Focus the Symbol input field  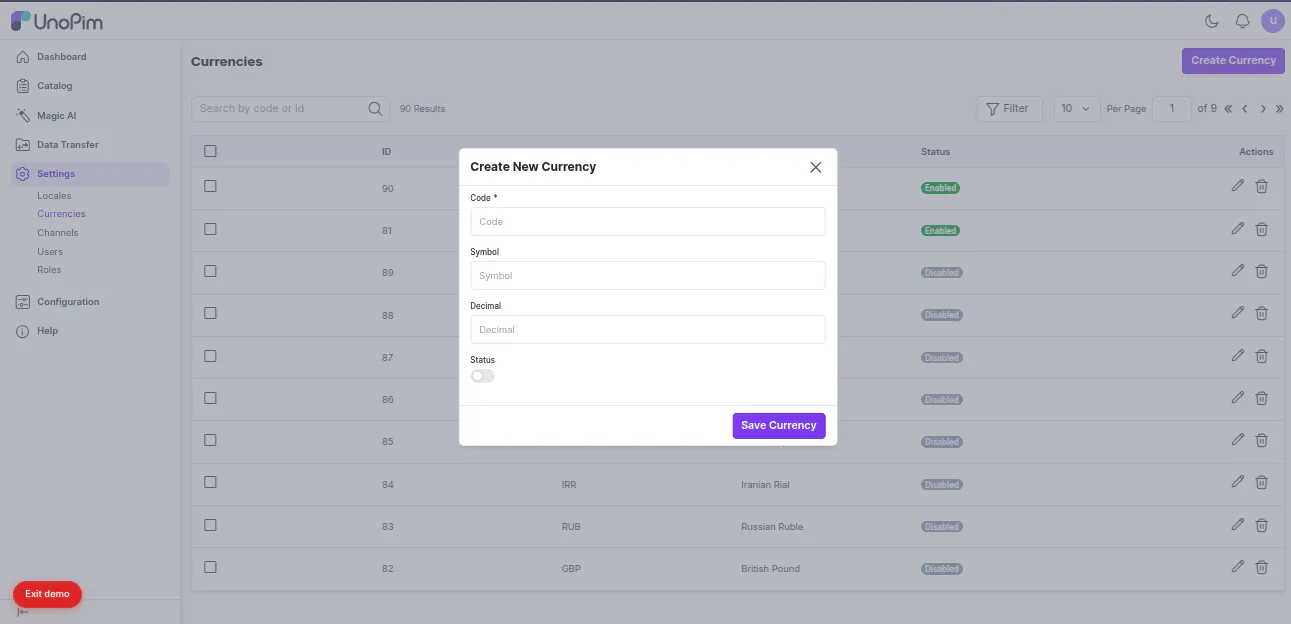648,275
